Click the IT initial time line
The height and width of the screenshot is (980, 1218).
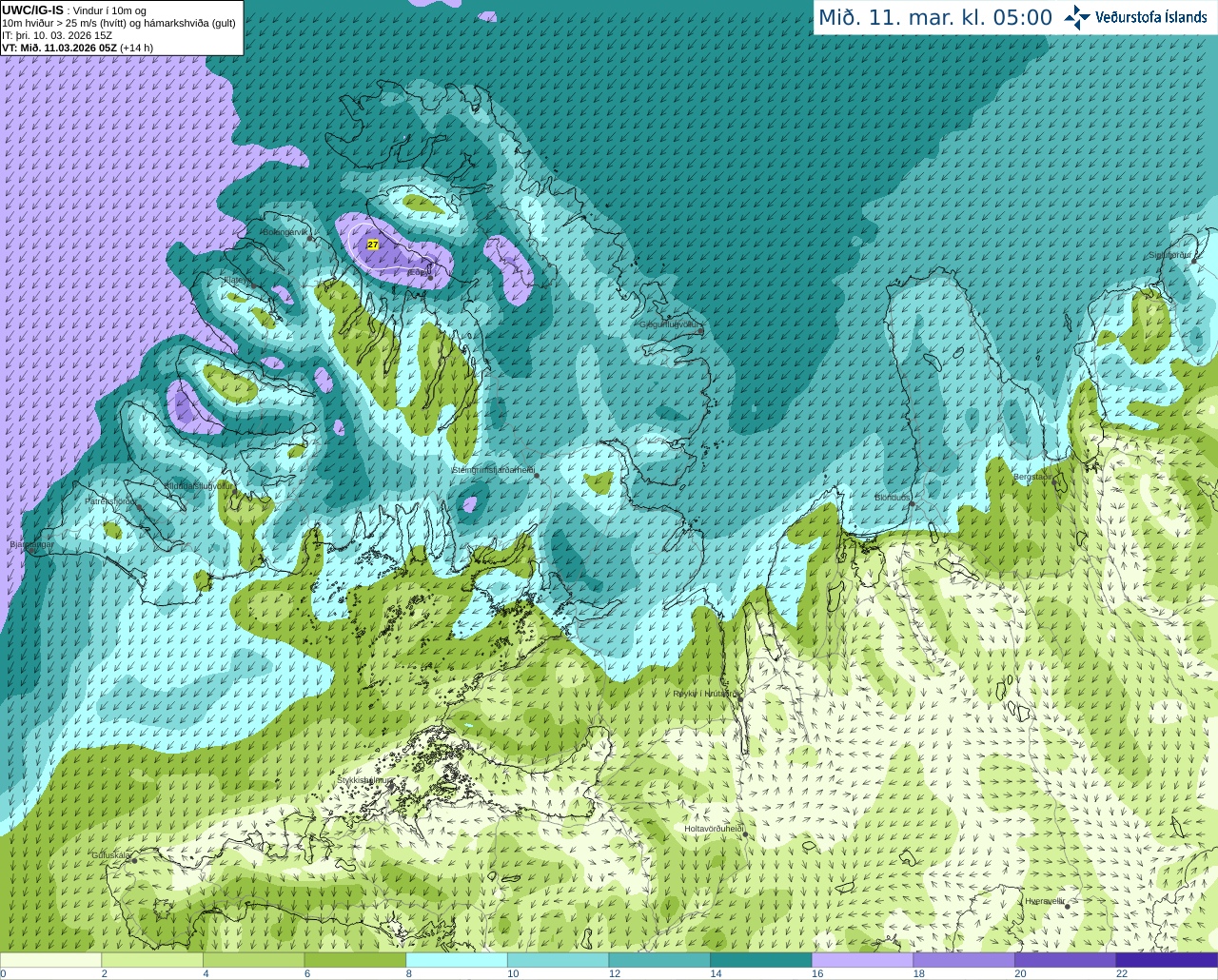coord(57,35)
